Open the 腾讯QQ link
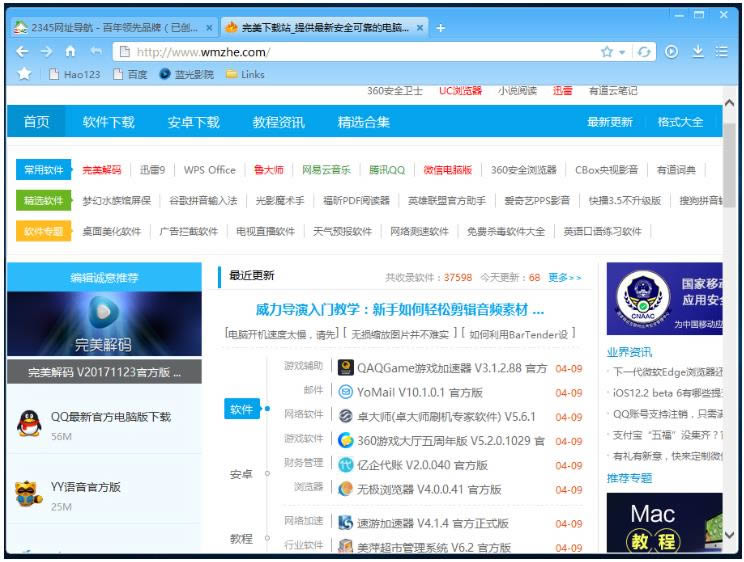Image resolution: width=744 pixels, height=562 pixels. pyautogui.click(x=387, y=170)
